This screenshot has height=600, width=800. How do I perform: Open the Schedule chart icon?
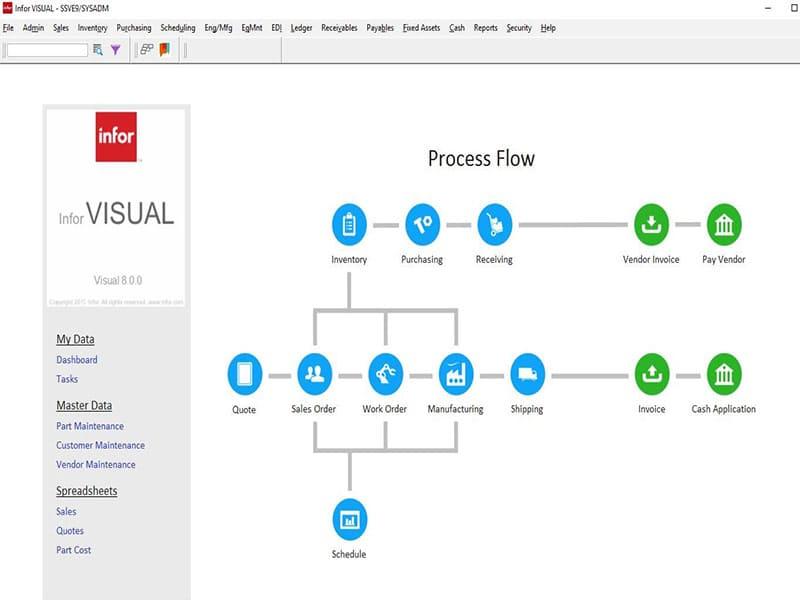349,520
